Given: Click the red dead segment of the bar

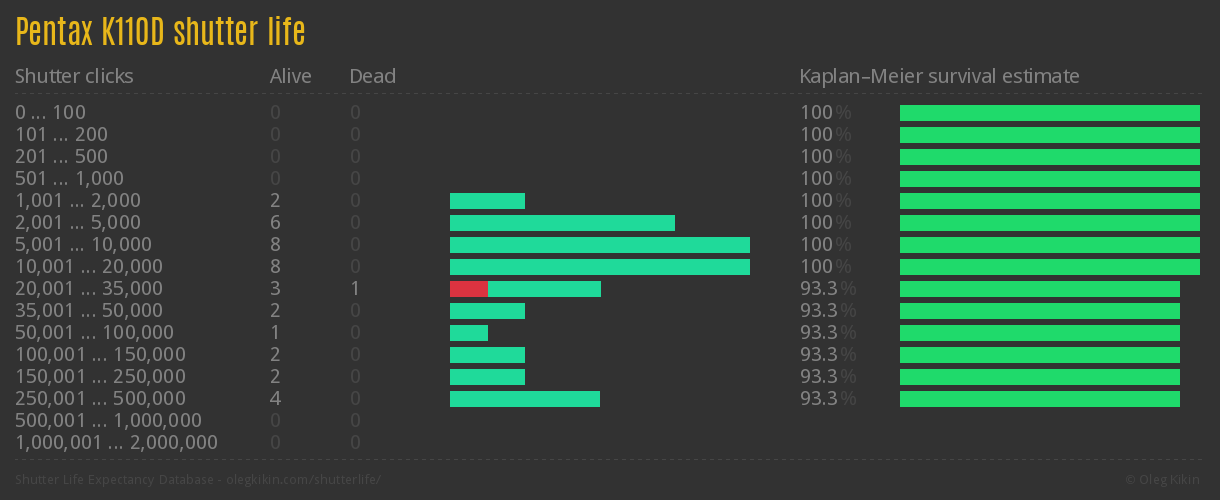Looking at the screenshot, I should 468,289.
